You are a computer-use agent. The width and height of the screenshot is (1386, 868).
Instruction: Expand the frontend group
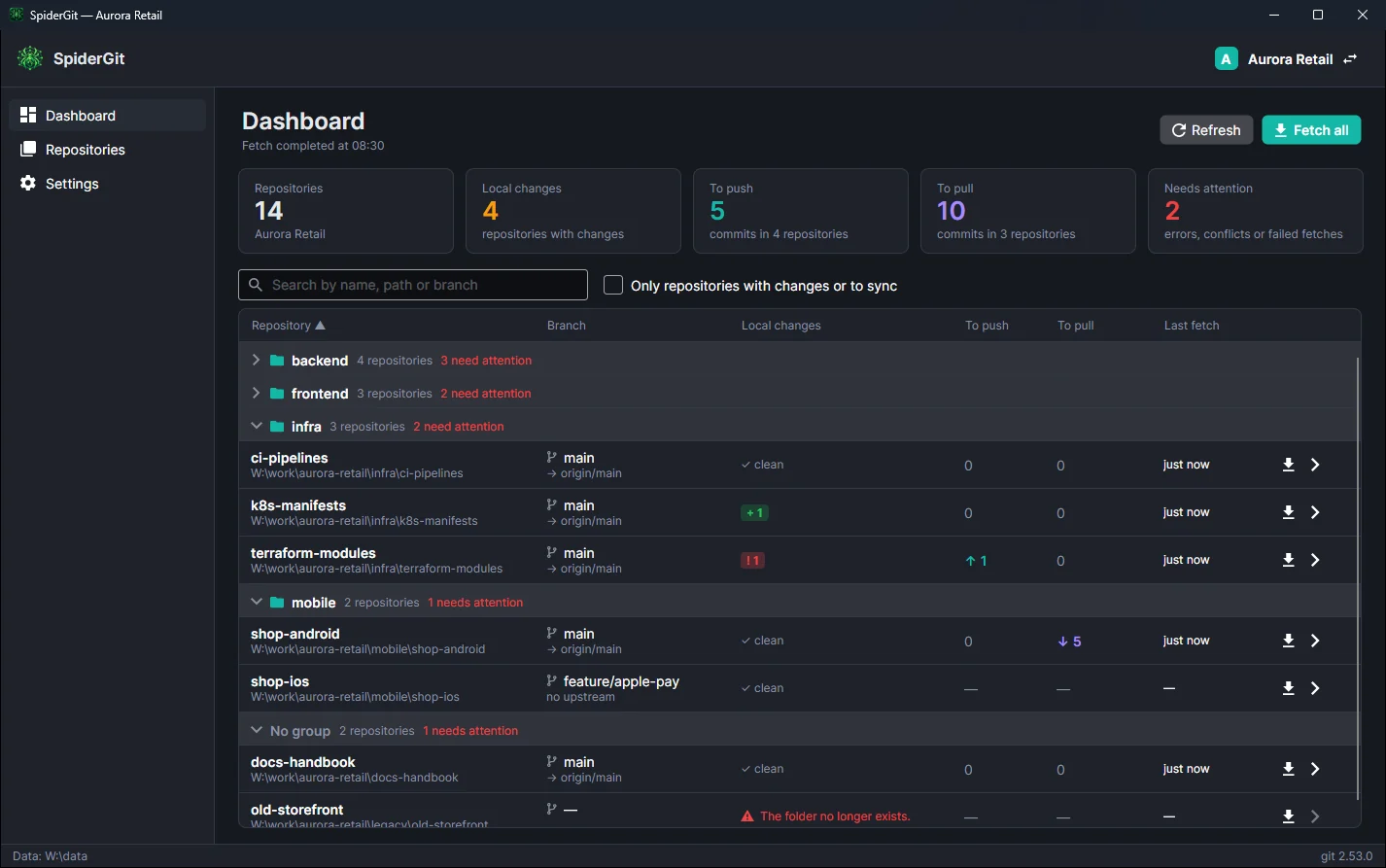(257, 394)
